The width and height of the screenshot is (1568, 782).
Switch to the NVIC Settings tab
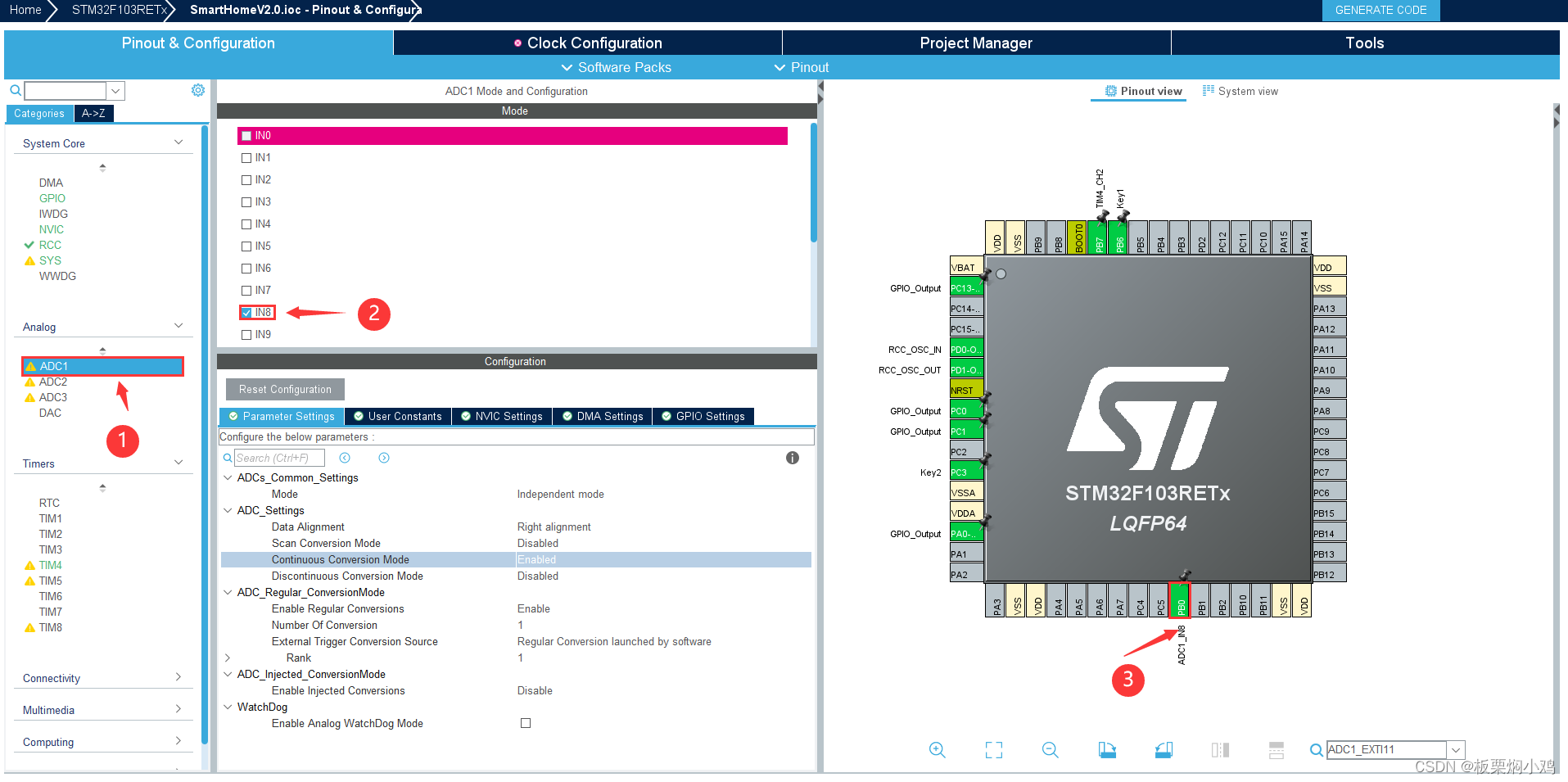(501, 416)
